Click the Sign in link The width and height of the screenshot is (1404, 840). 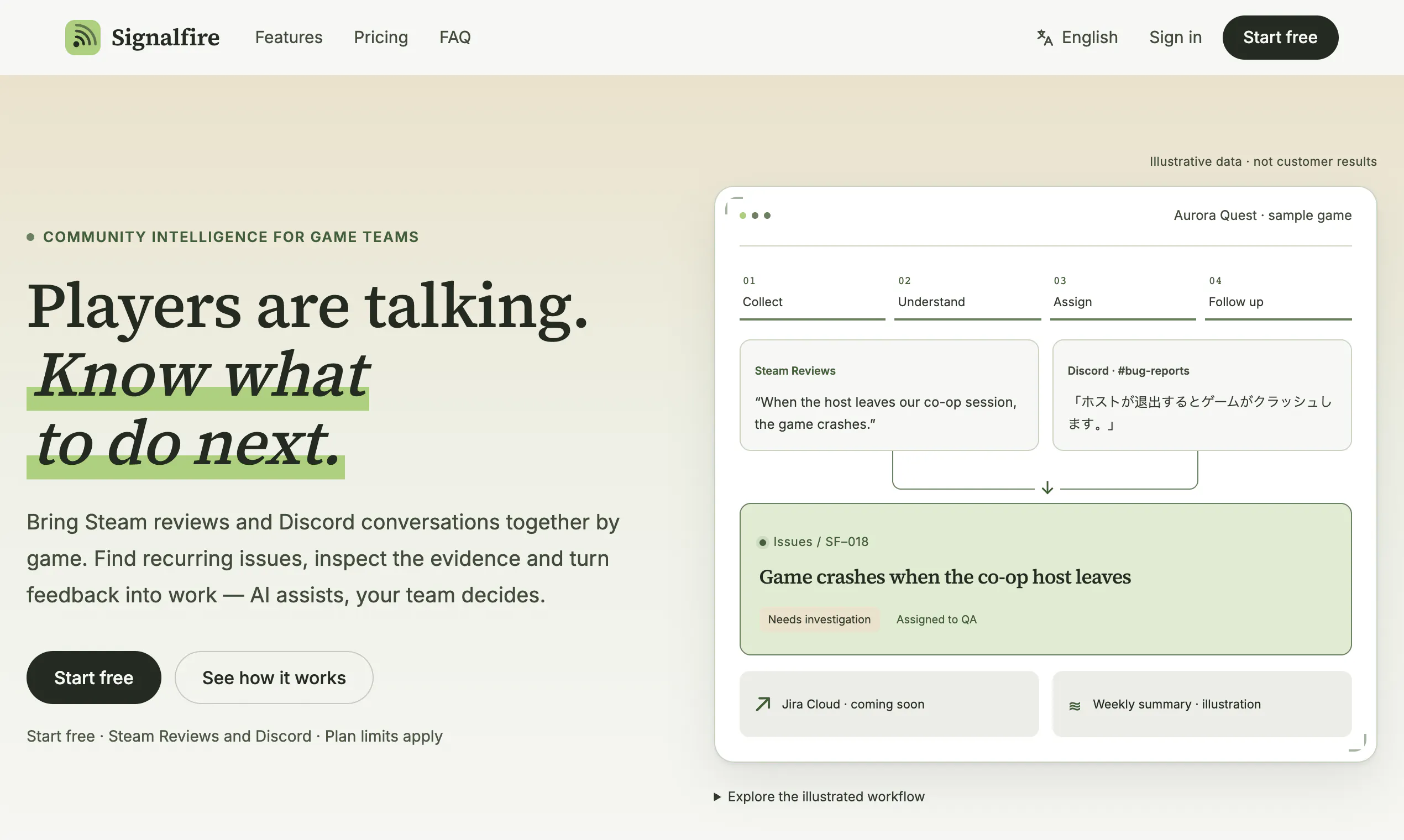(x=1175, y=38)
